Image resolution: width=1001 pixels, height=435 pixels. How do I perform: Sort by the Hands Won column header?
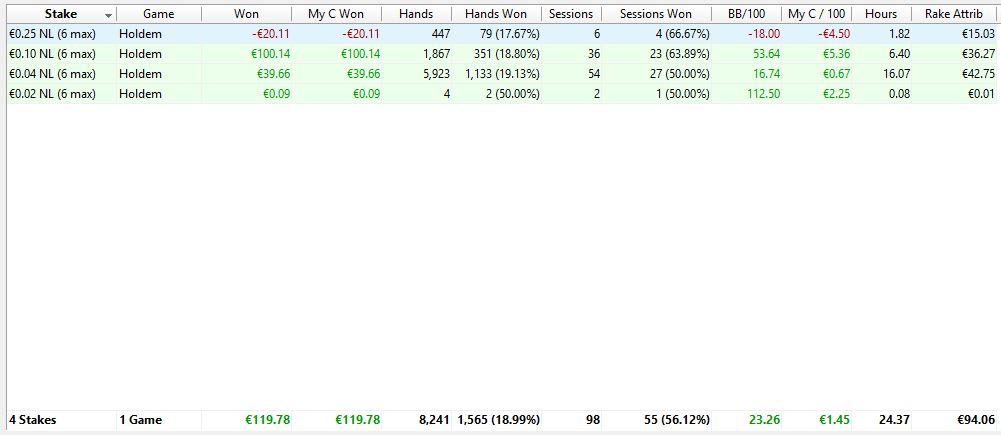496,13
